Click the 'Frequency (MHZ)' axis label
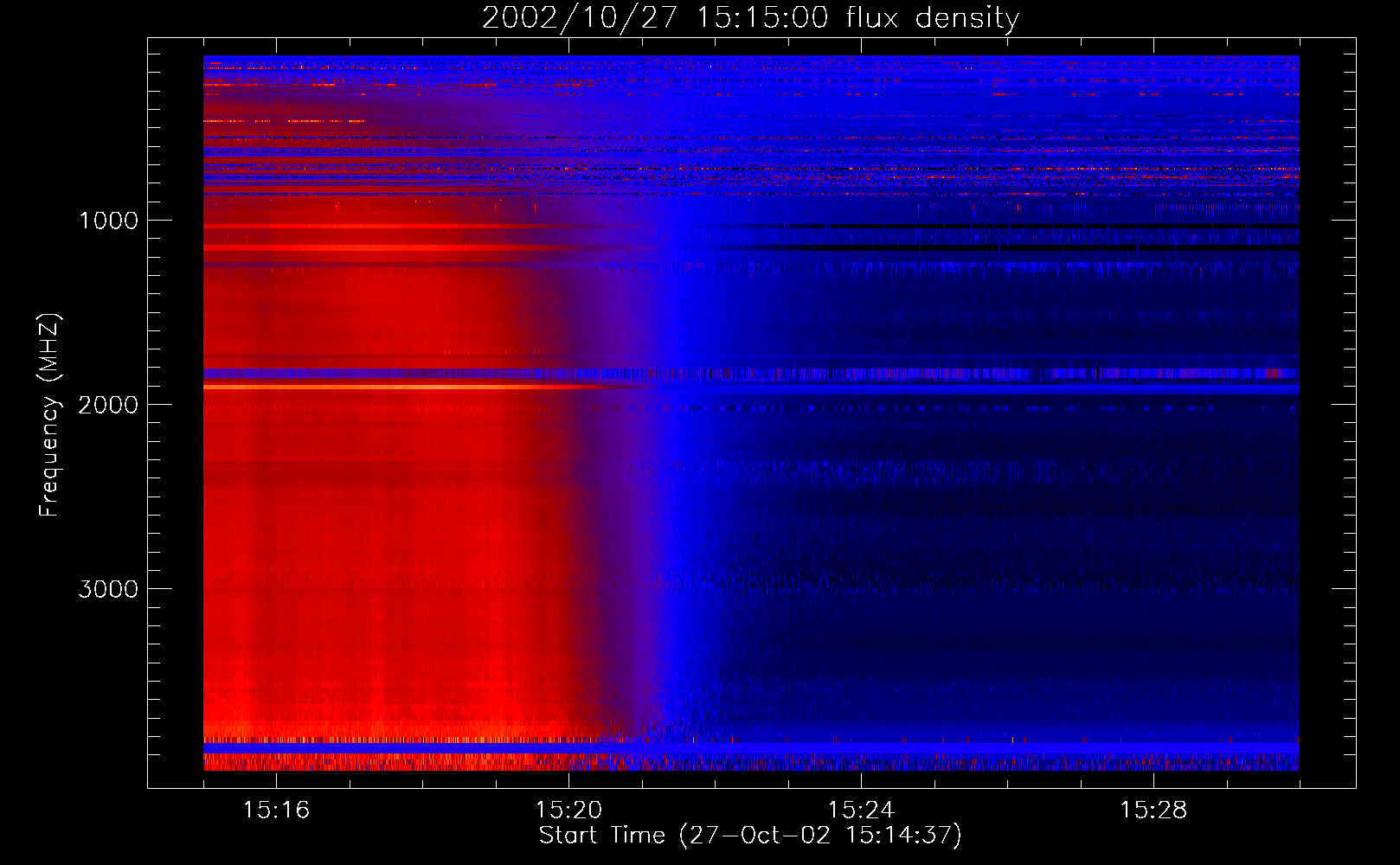Screen dimensions: 1400x865 click(49, 415)
